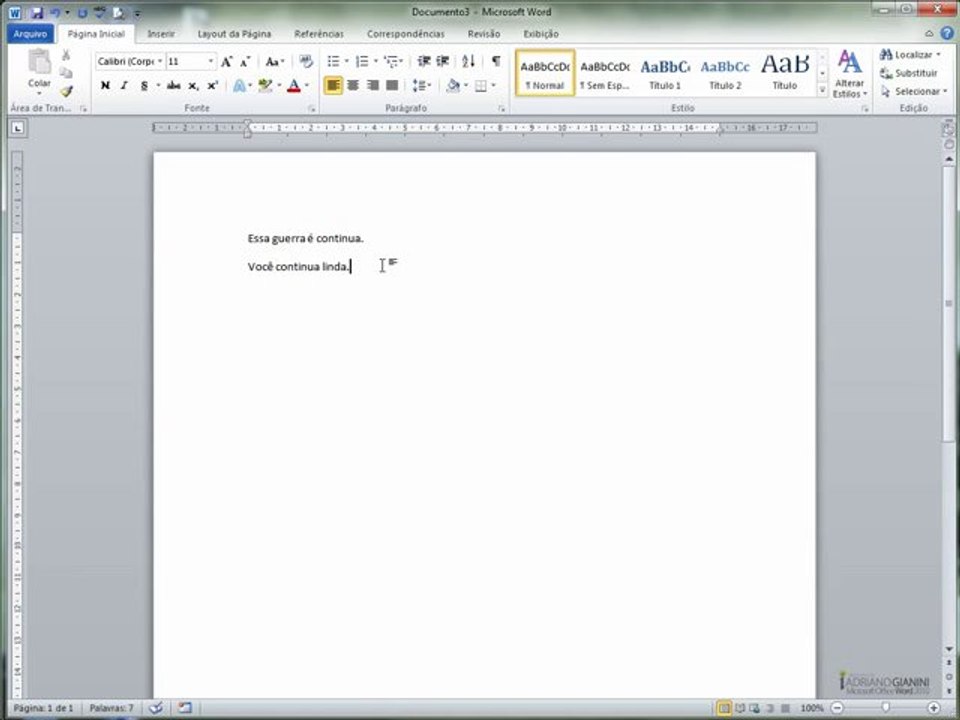Activate the Format Painter brush

[x=66, y=91]
